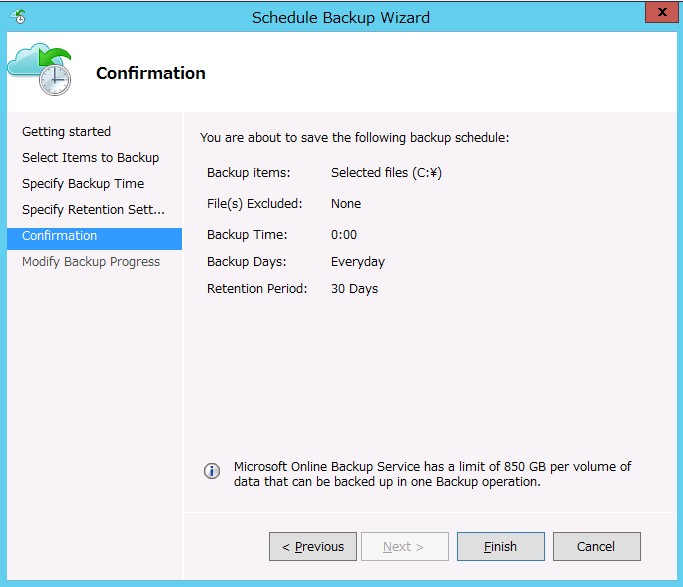Jump to the Specify Backup Time step

83,184
